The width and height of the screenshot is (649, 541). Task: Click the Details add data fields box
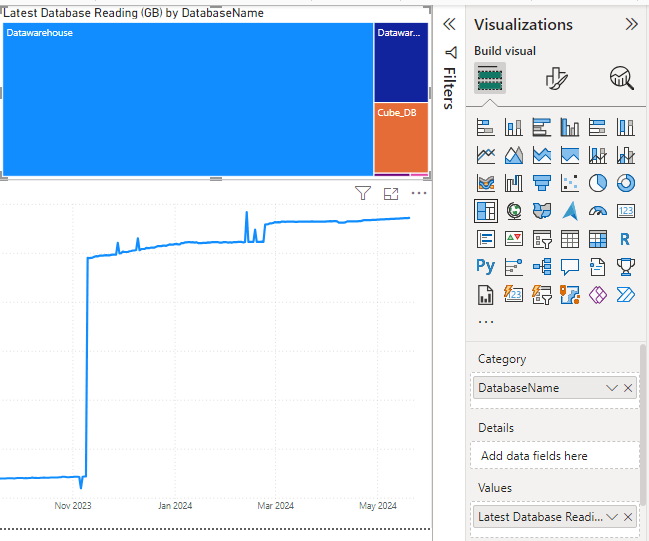pyautogui.click(x=554, y=456)
